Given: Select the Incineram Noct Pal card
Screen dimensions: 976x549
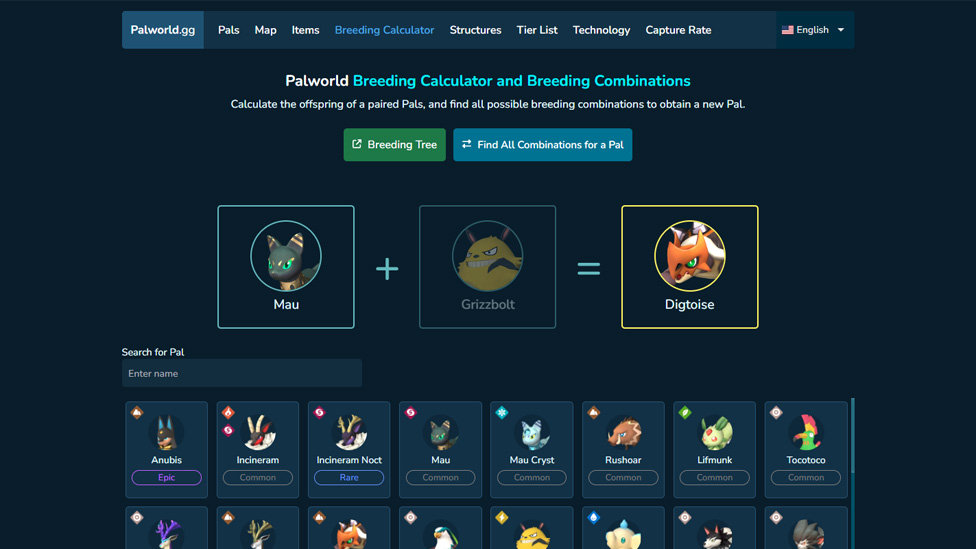Looking at the screenshot, I should click(x=349, y=449).
